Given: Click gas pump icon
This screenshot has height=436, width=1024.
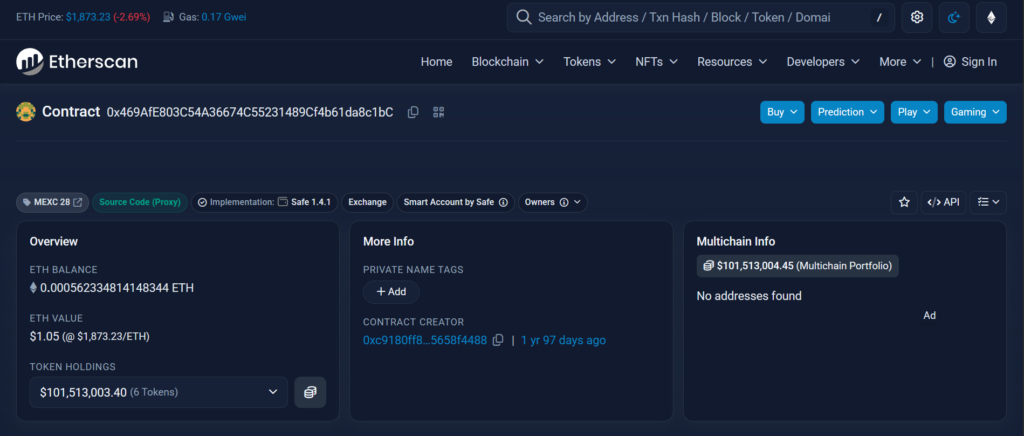Looking at the screenshot, I should coord(168,17).
